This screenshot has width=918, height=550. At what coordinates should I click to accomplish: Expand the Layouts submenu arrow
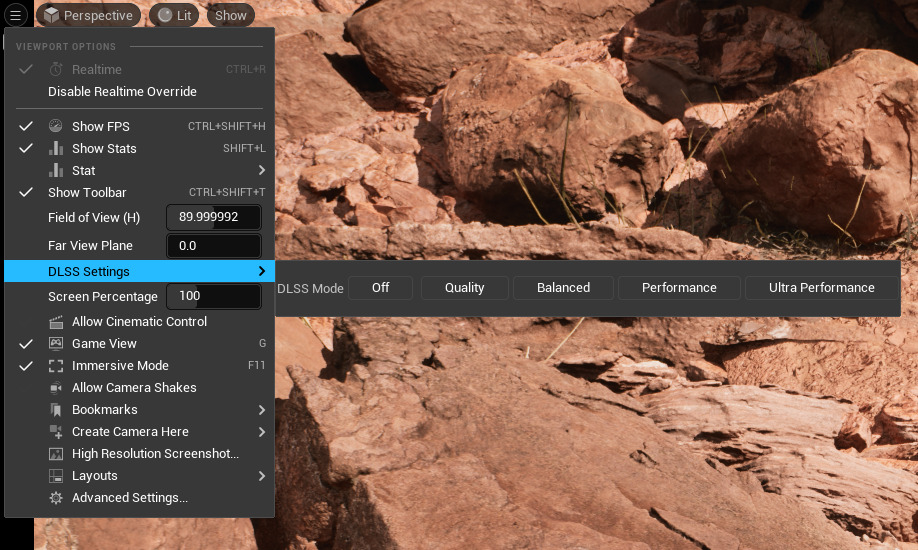[x=261, y=476]
